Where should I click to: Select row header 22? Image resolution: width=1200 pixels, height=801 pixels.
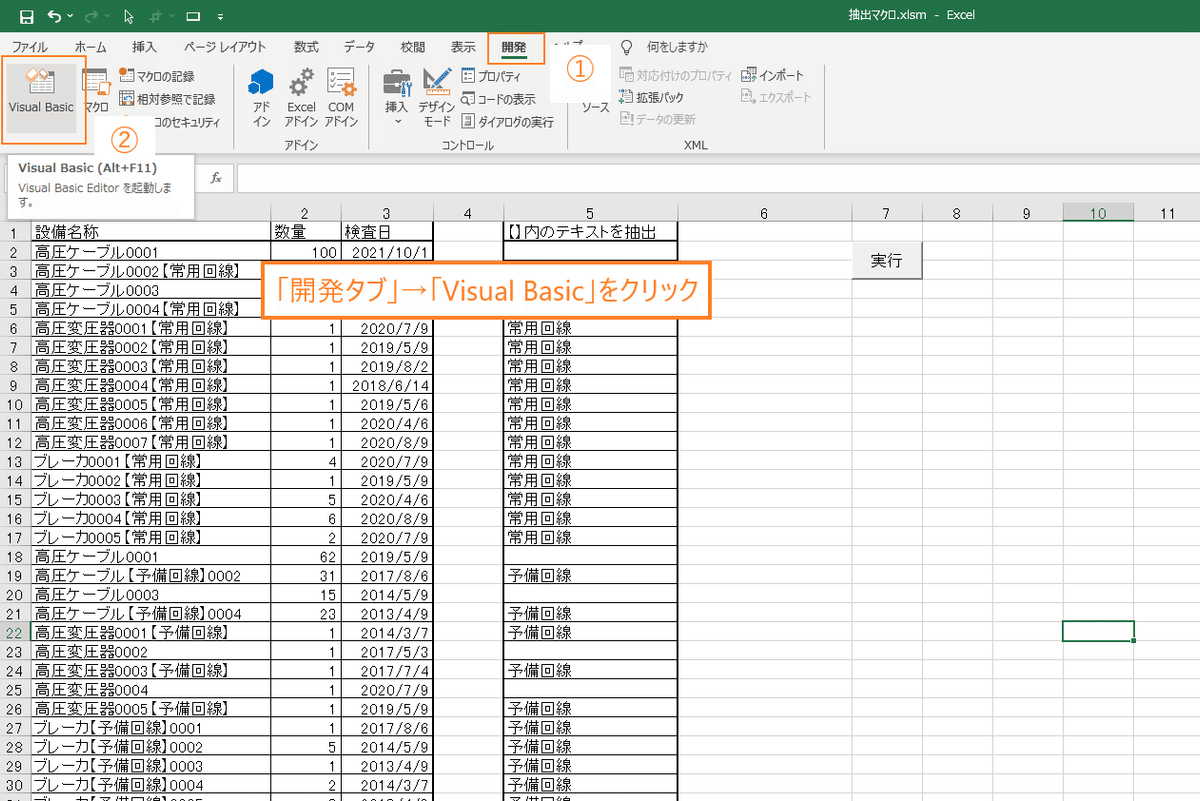point(15,632)
